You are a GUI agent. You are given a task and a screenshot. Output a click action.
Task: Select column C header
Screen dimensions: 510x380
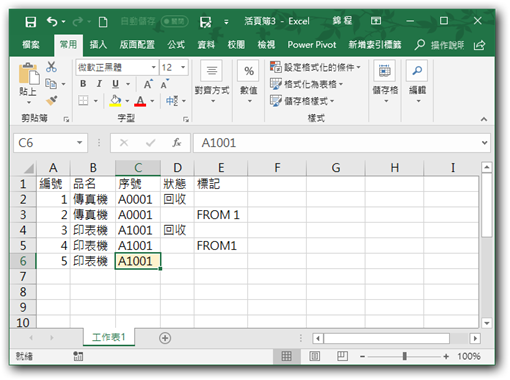pyautogui.click(x=138, y=168)
